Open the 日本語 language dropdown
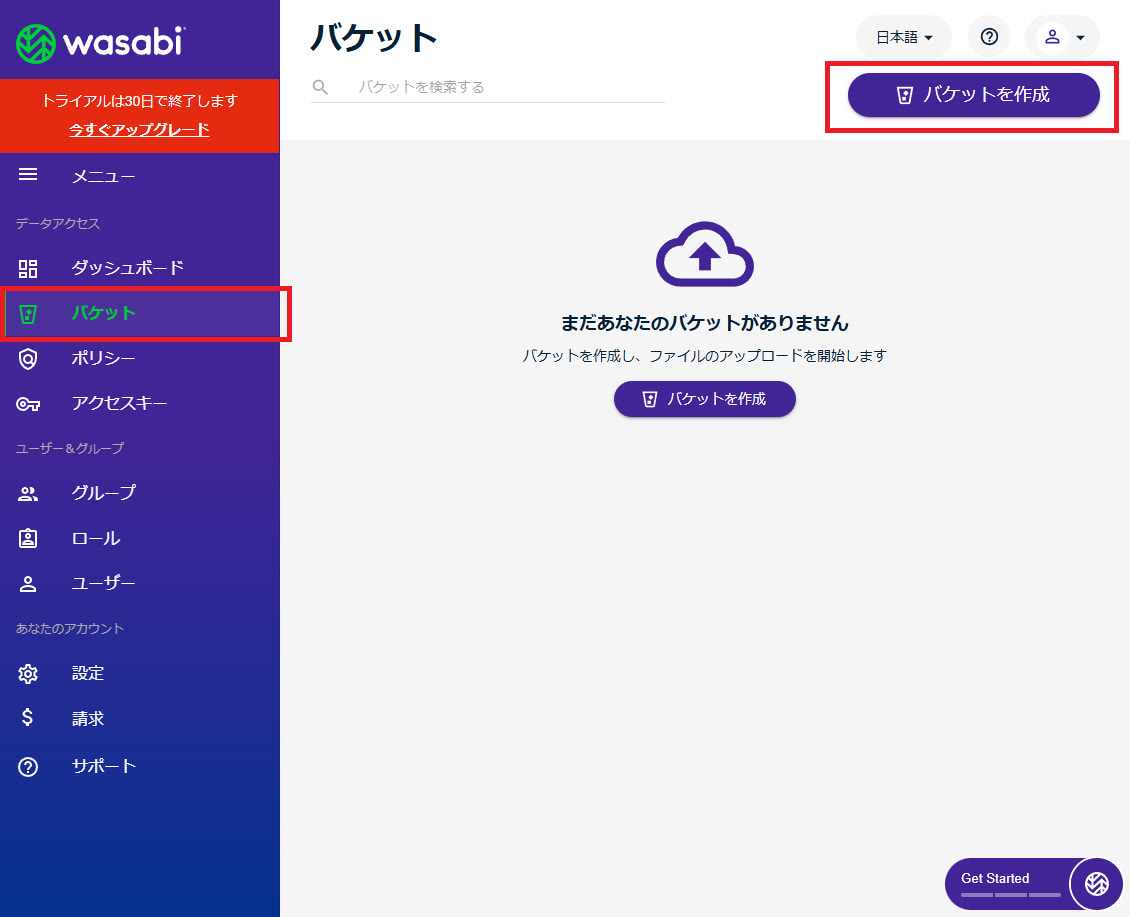 pos(904,37)
